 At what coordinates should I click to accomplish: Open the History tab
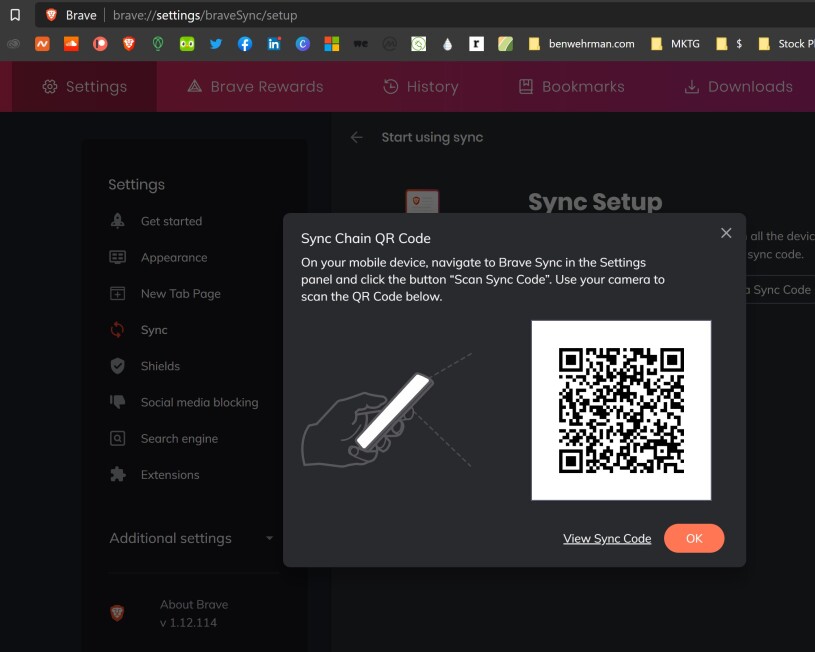coord(420,86)
